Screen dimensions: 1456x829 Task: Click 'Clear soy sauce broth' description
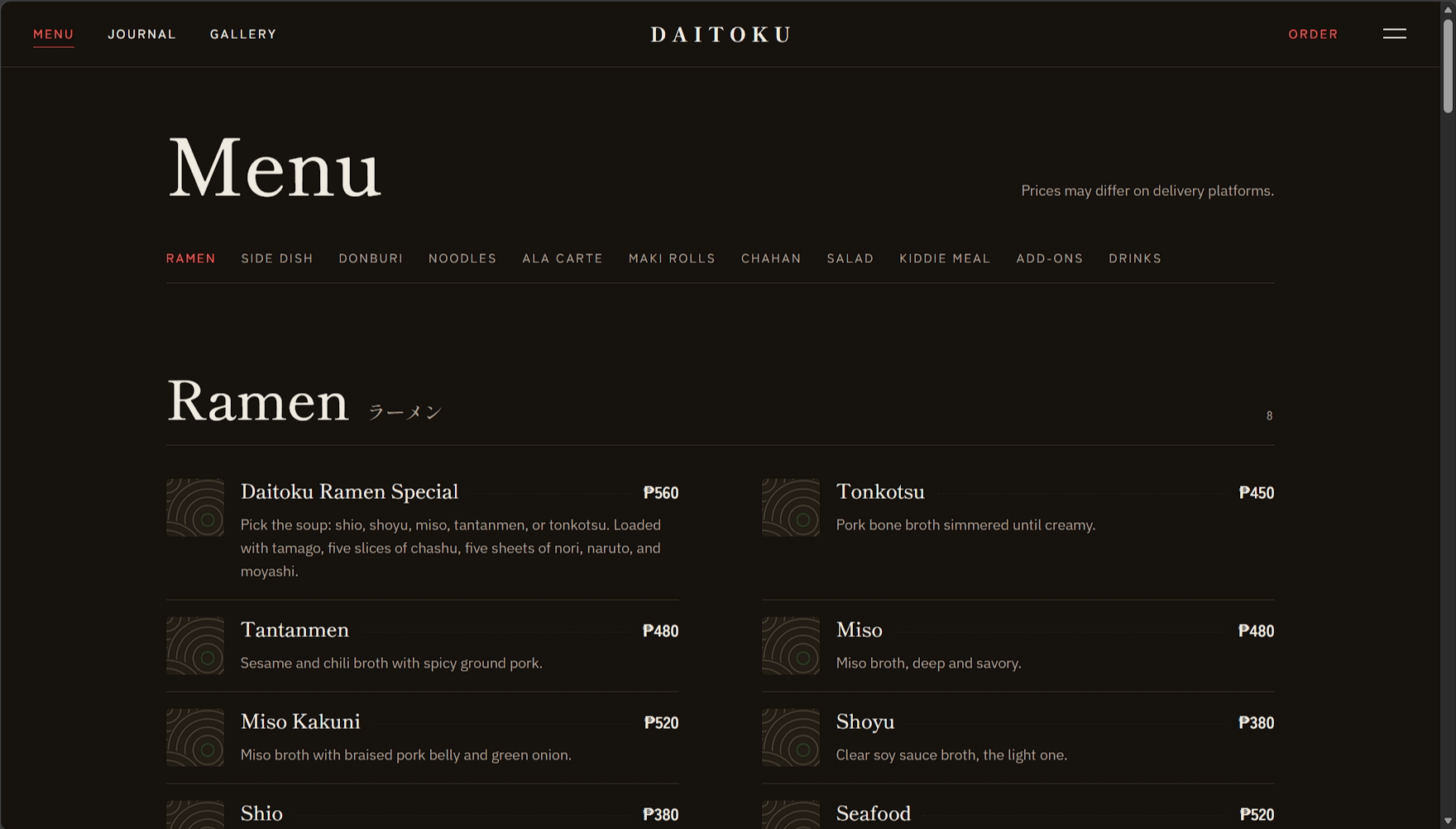click(951, 755)
